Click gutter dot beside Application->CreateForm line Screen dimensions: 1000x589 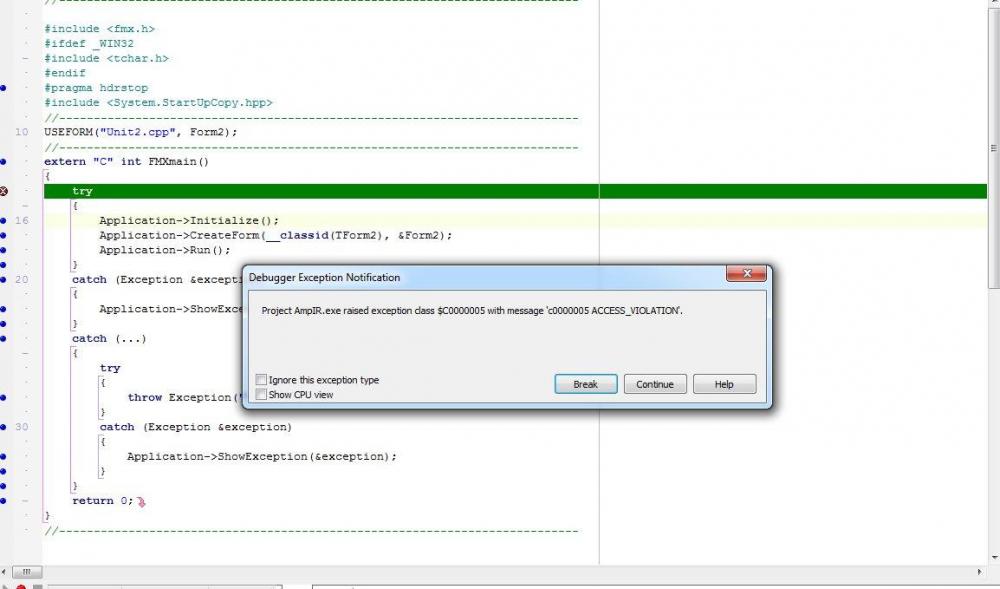pyautogui.click(x=3, y=235)
